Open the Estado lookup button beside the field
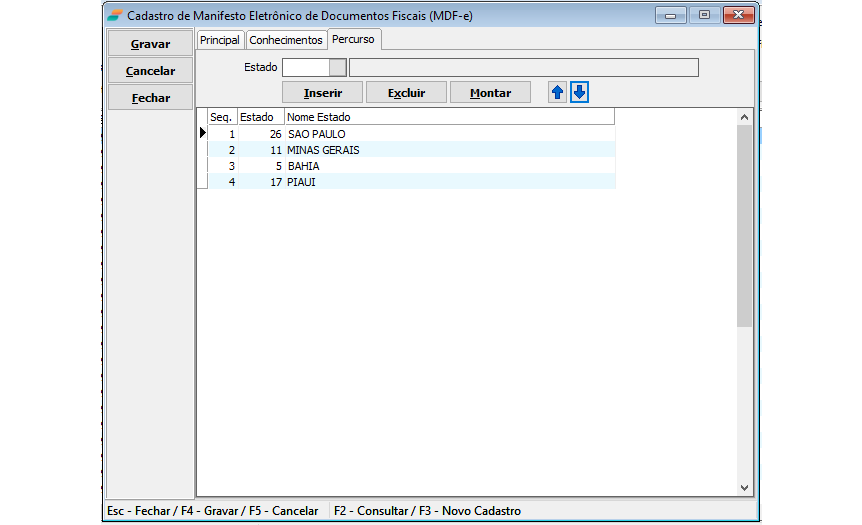 click(338, 68)
